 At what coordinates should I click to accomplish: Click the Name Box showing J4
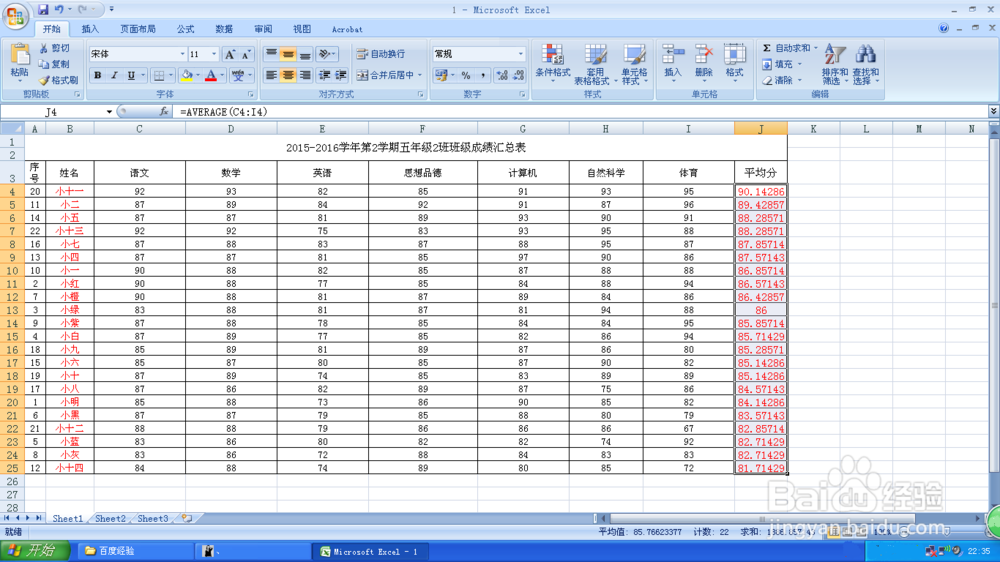click(x=52, y=112)
